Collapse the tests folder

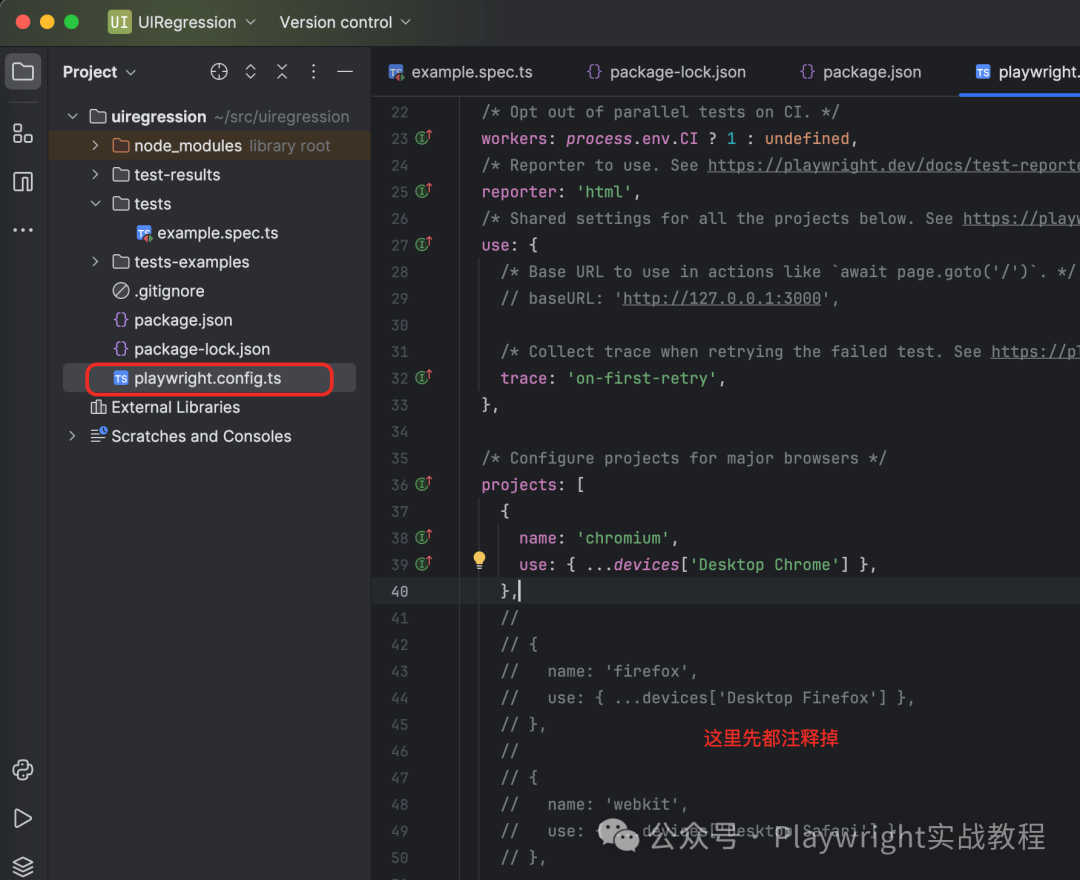tap(95, 204)
